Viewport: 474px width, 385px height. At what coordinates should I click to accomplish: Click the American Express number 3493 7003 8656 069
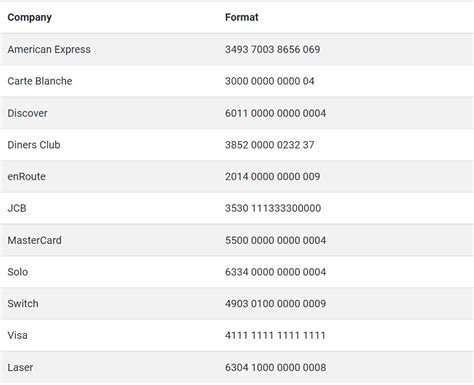(272, 49)
